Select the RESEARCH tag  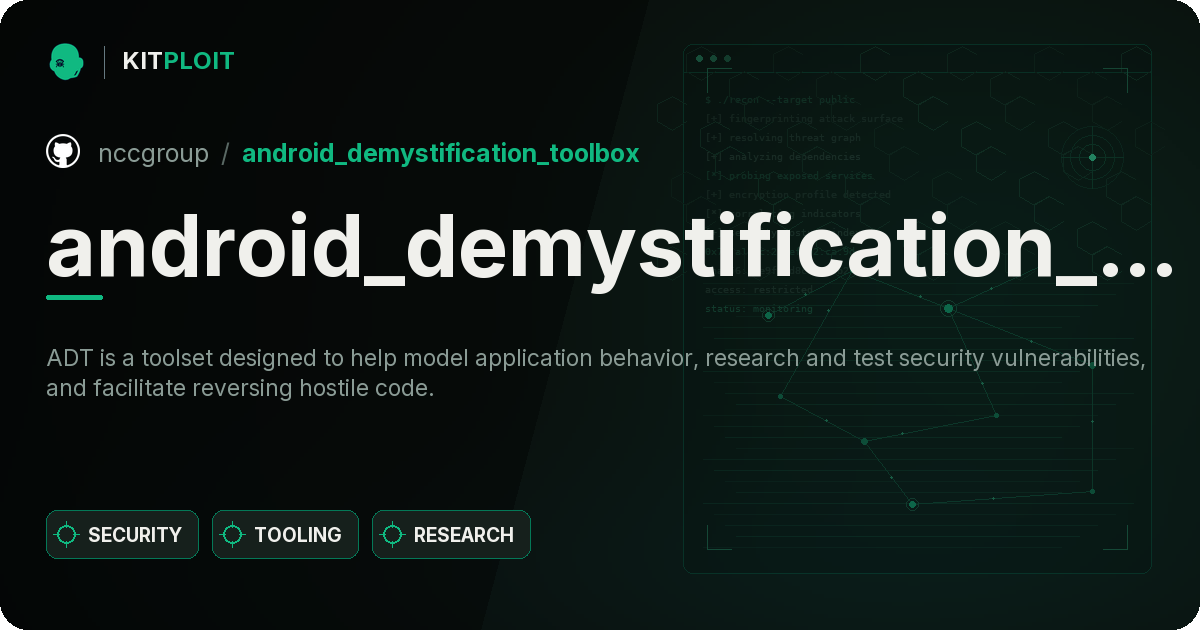[451, 535]
